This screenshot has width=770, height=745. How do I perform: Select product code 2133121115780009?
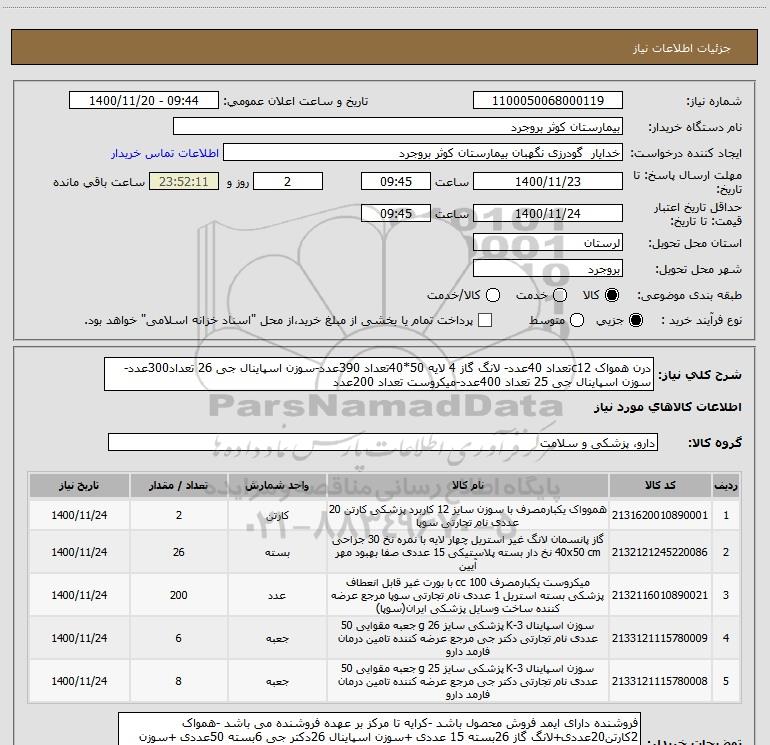[660, 638]
